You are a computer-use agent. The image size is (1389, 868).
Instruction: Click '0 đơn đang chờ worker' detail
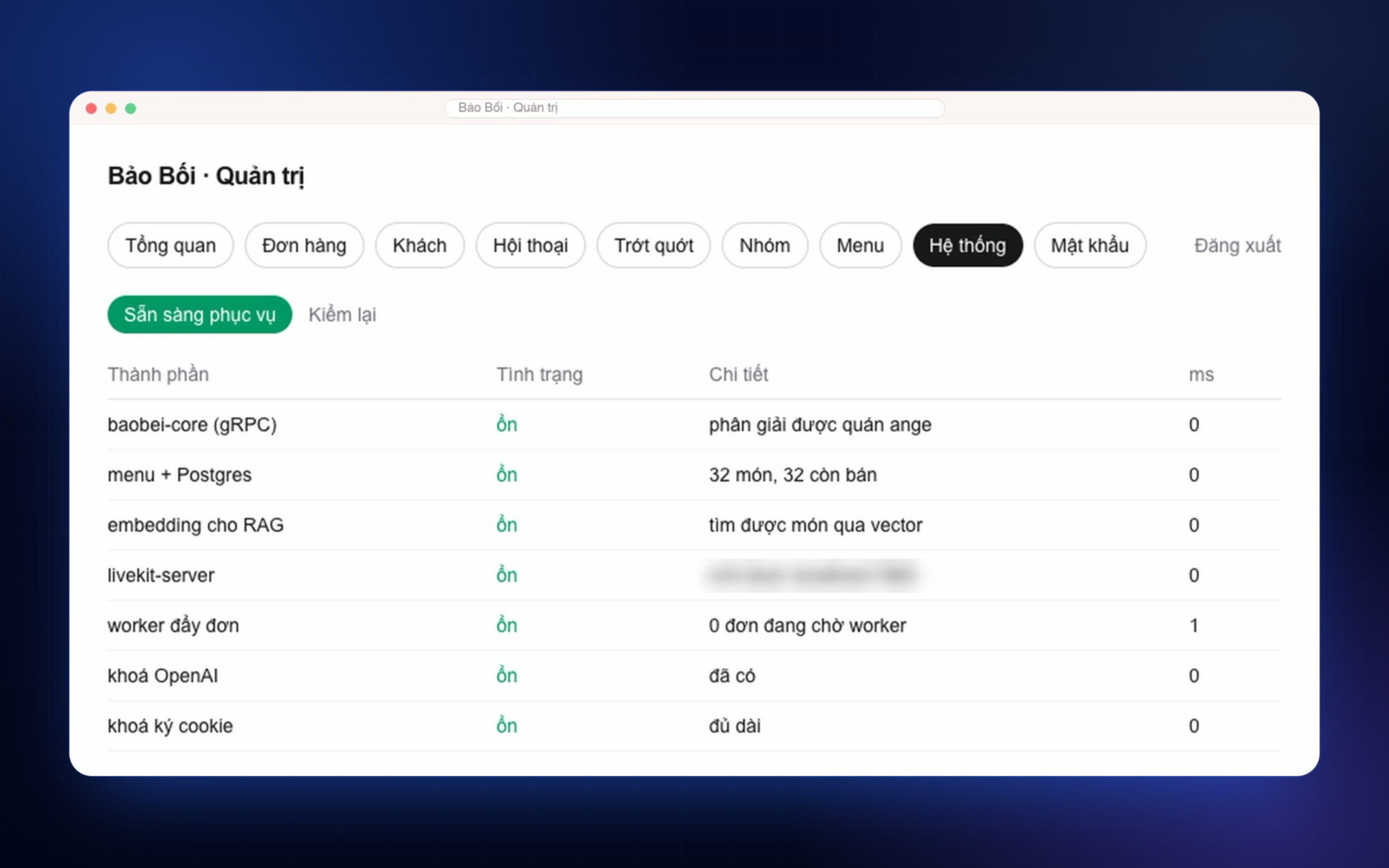pyautogui.click(x=807, y=625)
